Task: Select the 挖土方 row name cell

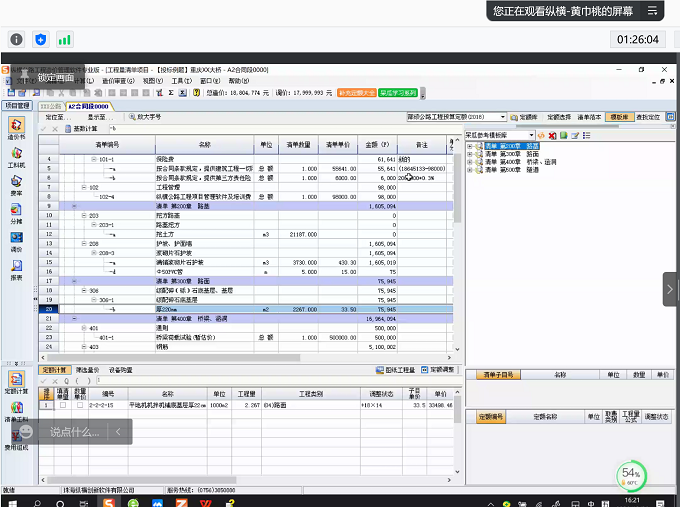Action: click(204, 234)
